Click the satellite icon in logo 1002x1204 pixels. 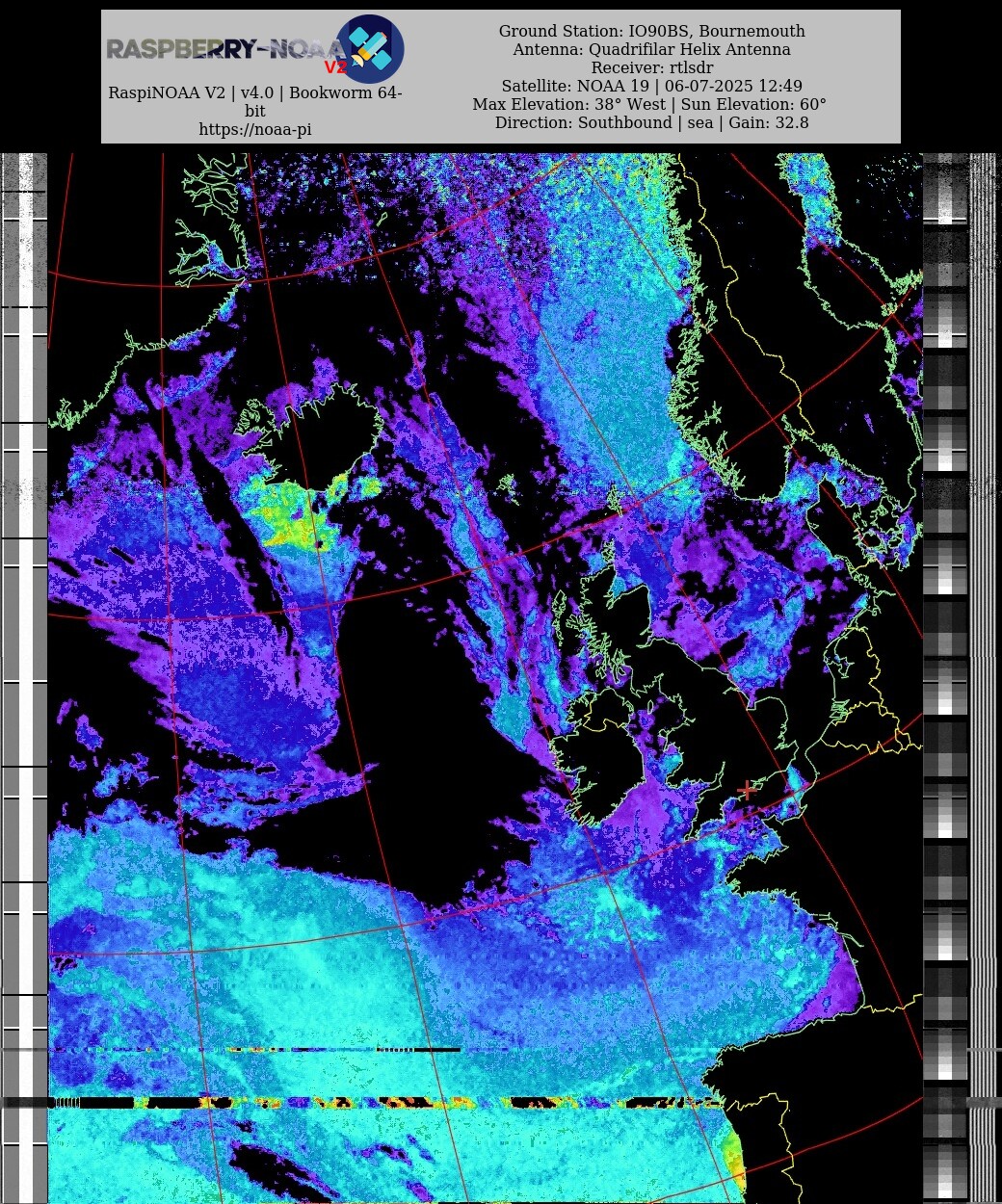pyautogui.click(x=370, y=48)
